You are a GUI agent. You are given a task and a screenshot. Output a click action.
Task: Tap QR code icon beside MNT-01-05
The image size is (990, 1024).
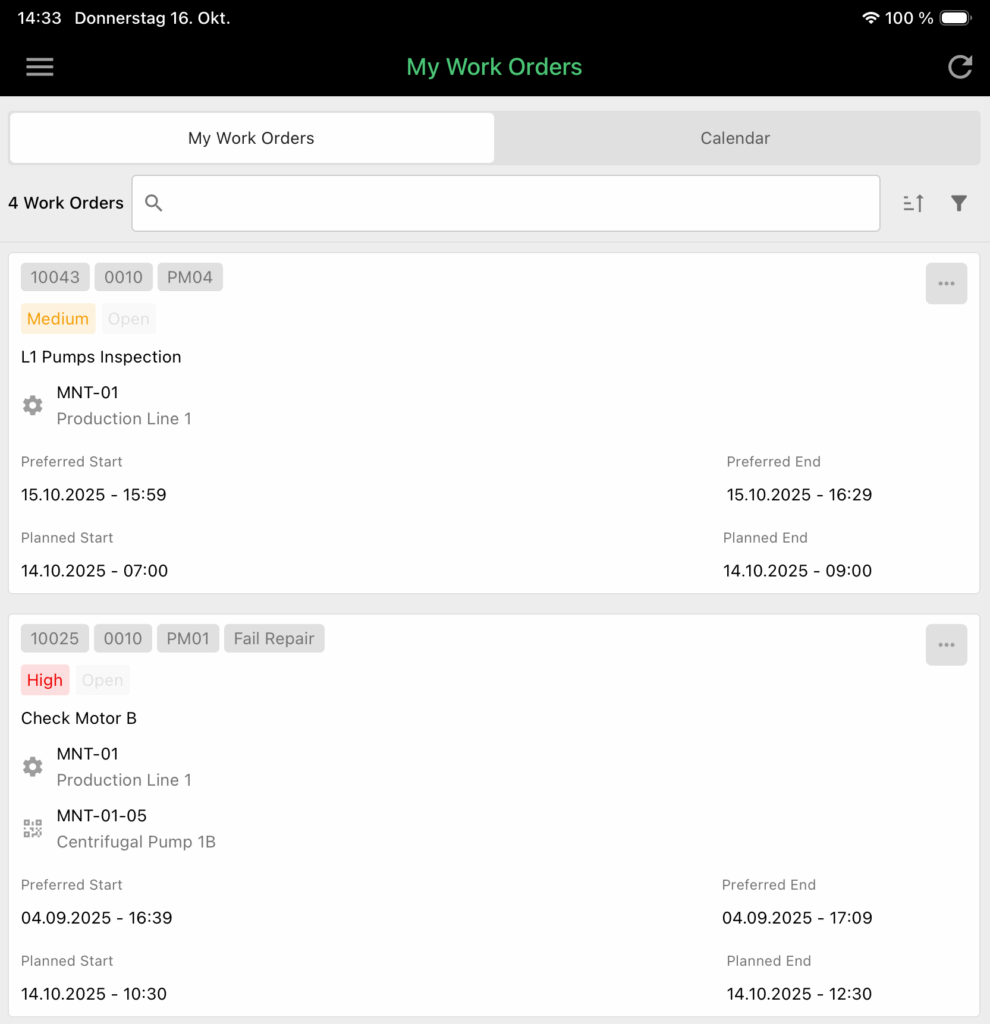pos(33,828)
